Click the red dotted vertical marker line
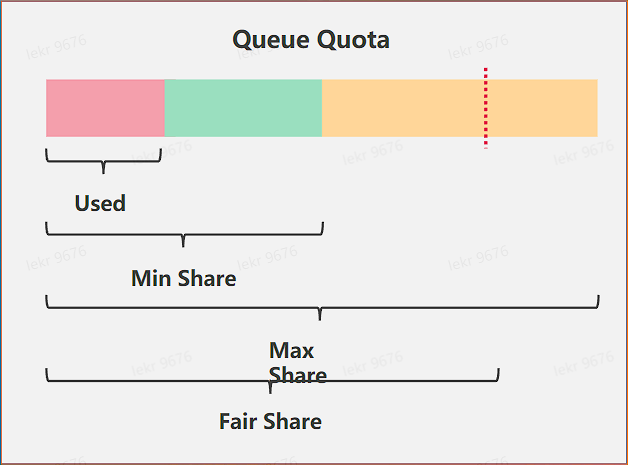This screenshot has height=465, width=628. tap(486, 107)
